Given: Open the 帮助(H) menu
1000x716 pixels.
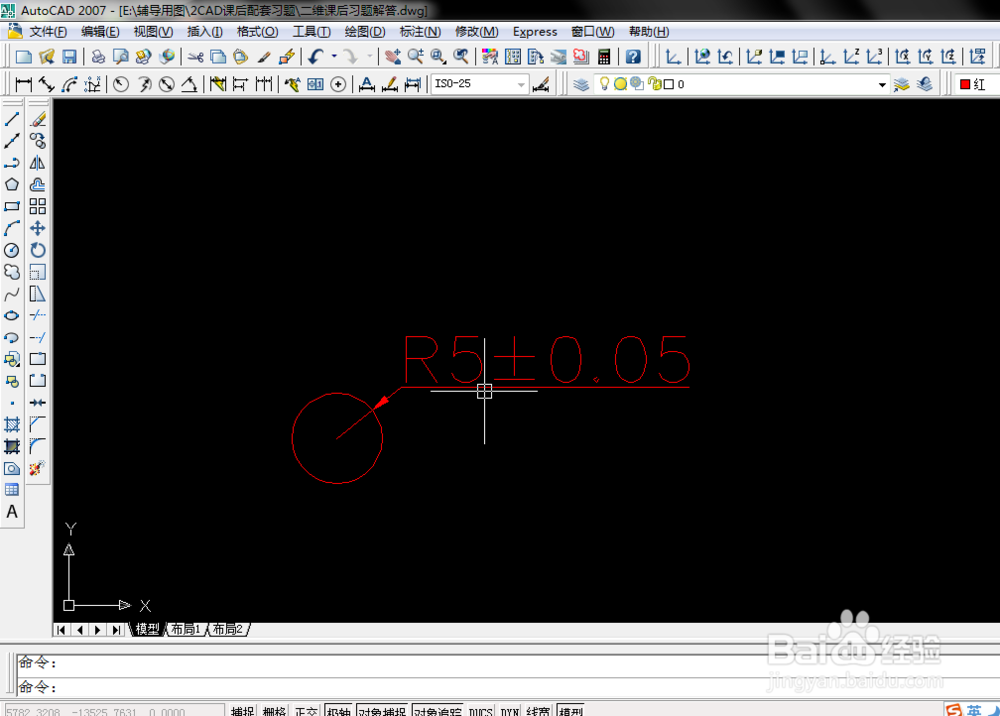Looking at the screenshot, I should [649, 32].
